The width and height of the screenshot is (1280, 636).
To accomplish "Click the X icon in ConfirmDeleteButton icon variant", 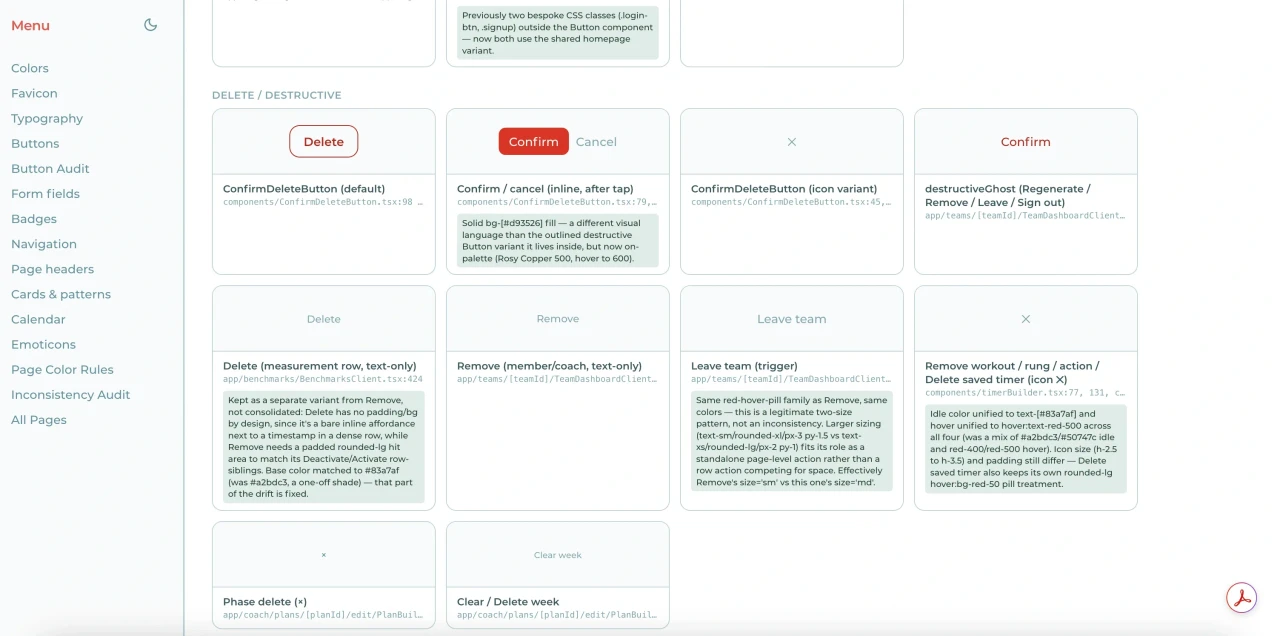I will coord(792,142).
